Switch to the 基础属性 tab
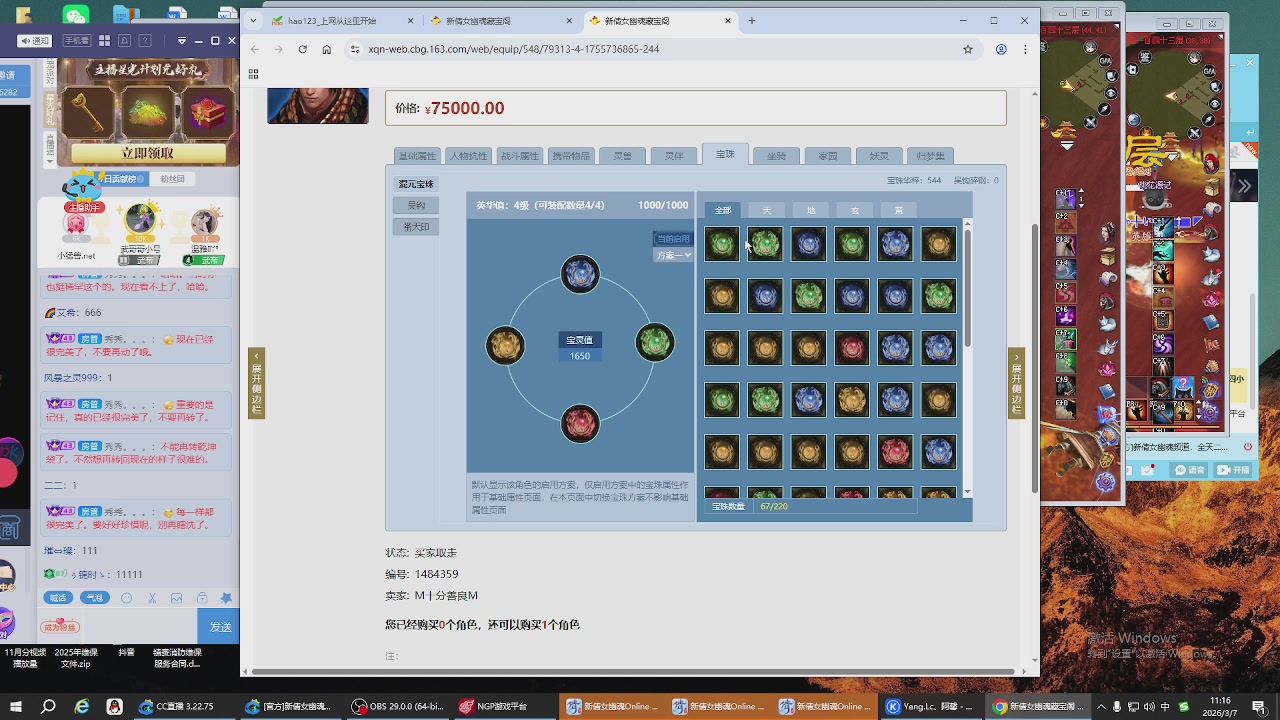 click(417, 156)
